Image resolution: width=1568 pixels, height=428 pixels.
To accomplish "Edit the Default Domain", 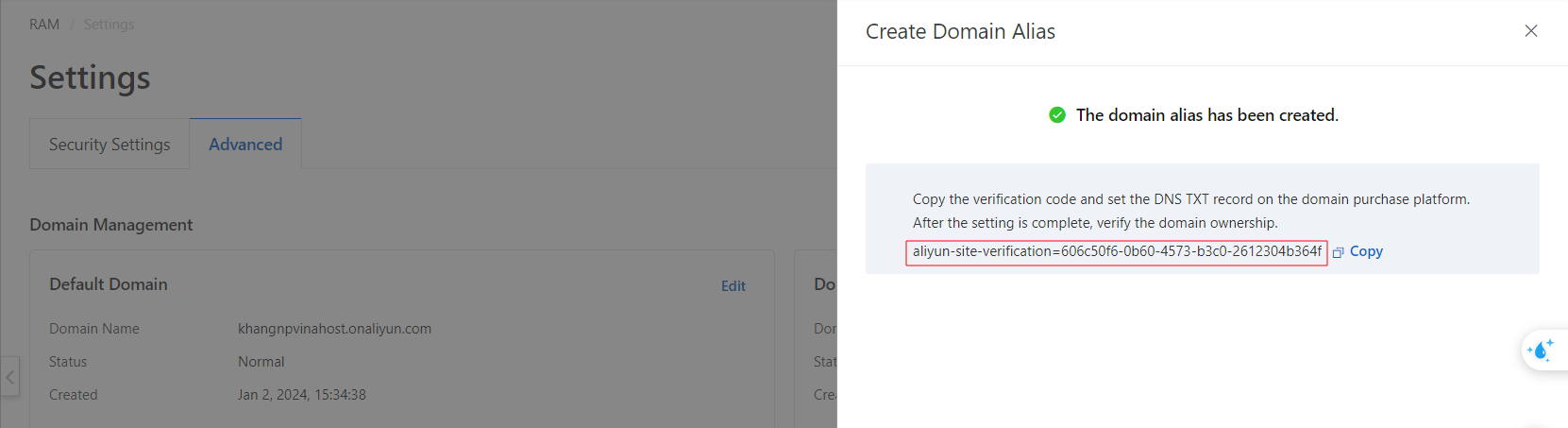I will [x=733, y=286].
